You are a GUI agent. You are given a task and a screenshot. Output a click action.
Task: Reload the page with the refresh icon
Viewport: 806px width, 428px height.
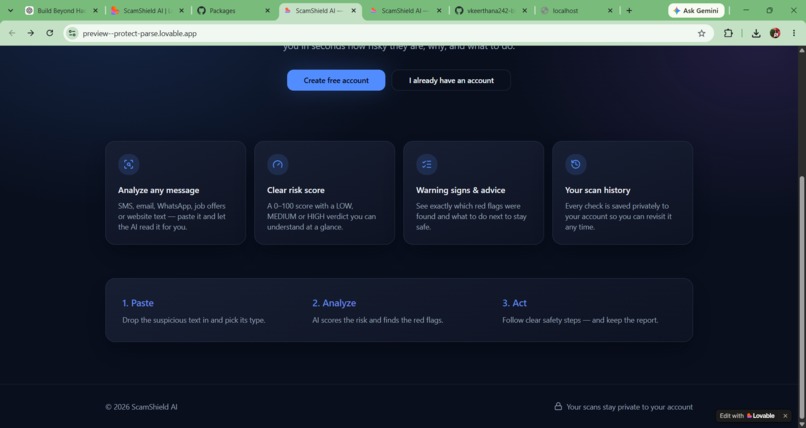(49, 33)
